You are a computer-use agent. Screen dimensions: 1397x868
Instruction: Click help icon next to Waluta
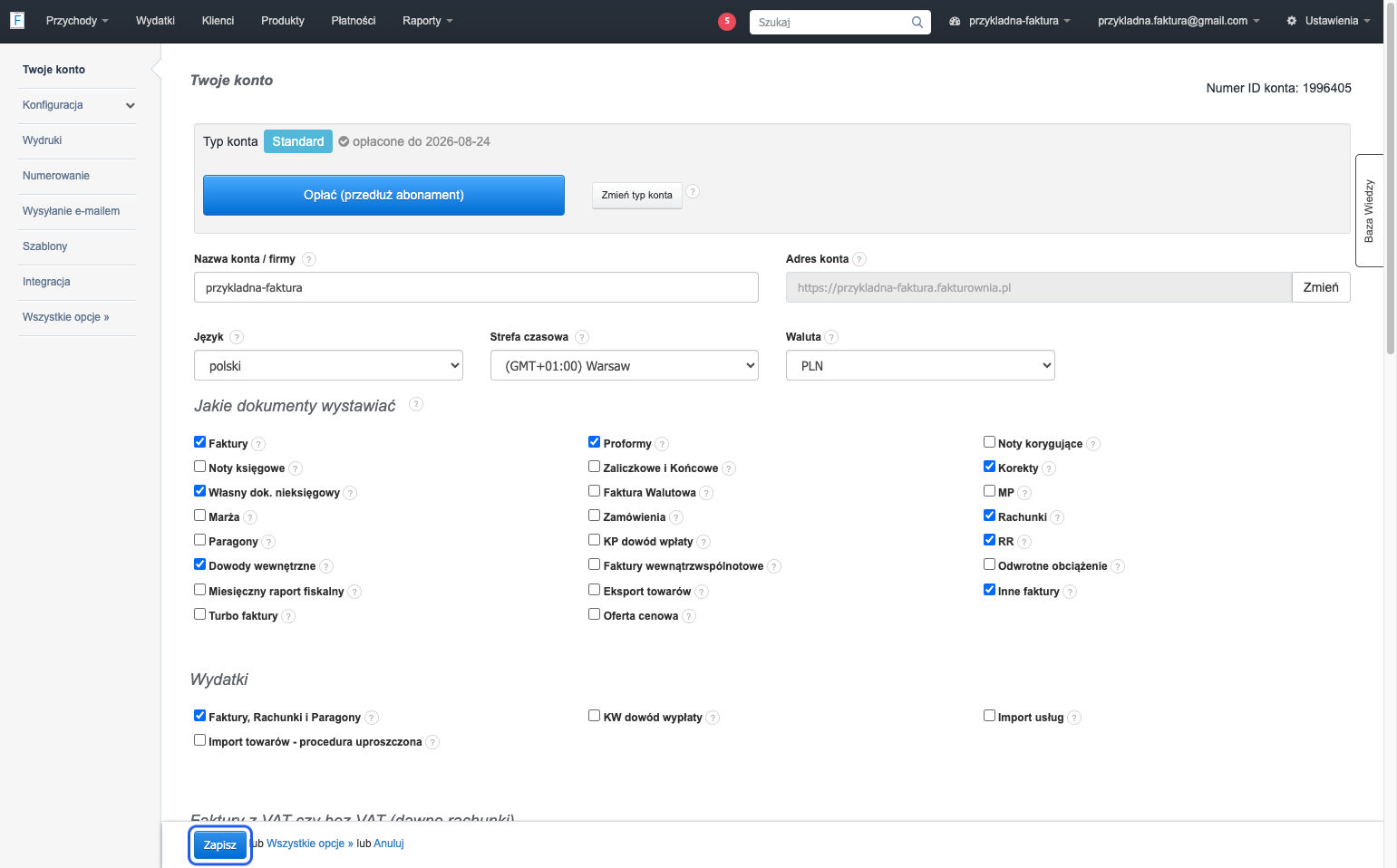pos(831,337)
